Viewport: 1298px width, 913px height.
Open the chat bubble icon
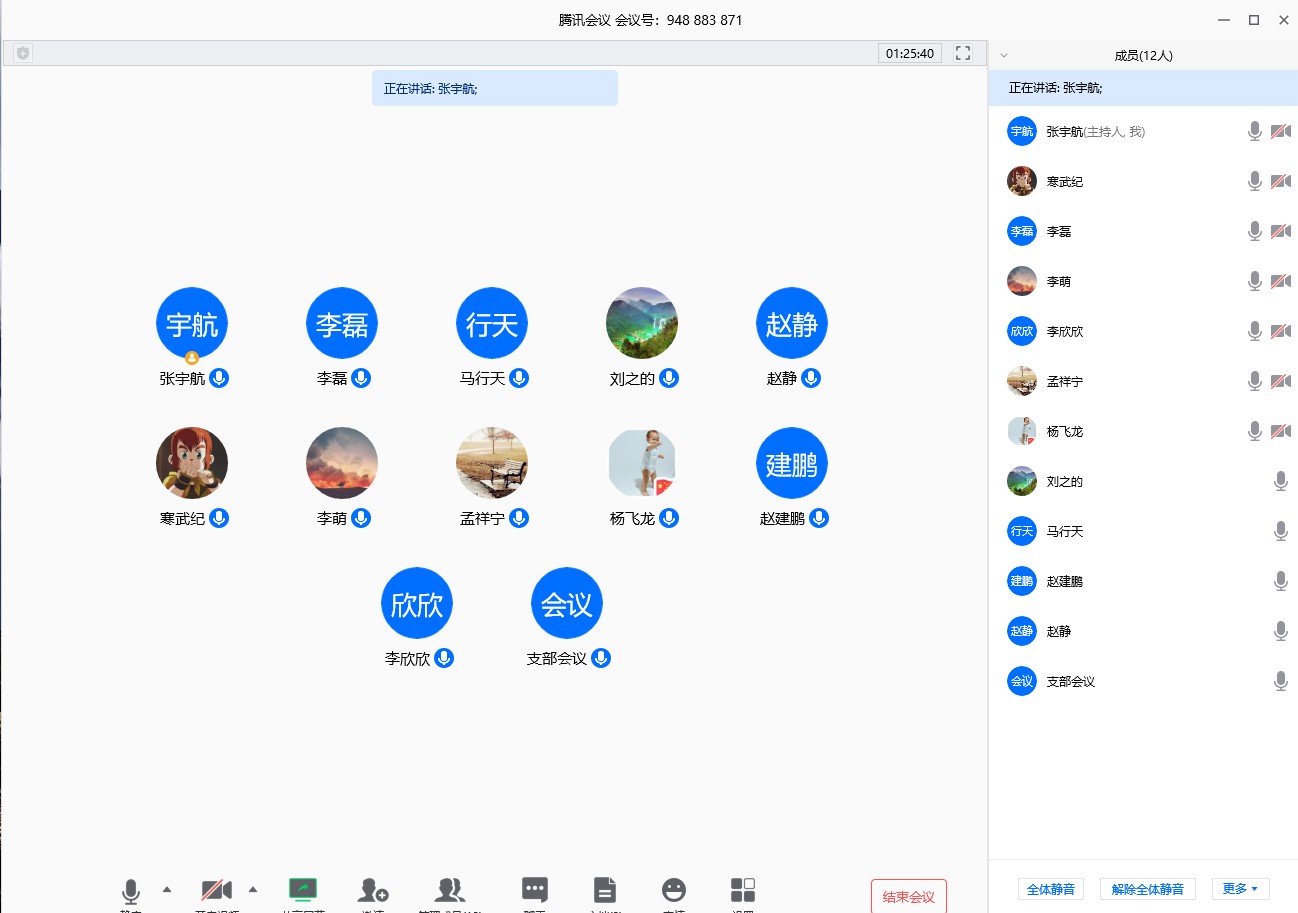535,890
